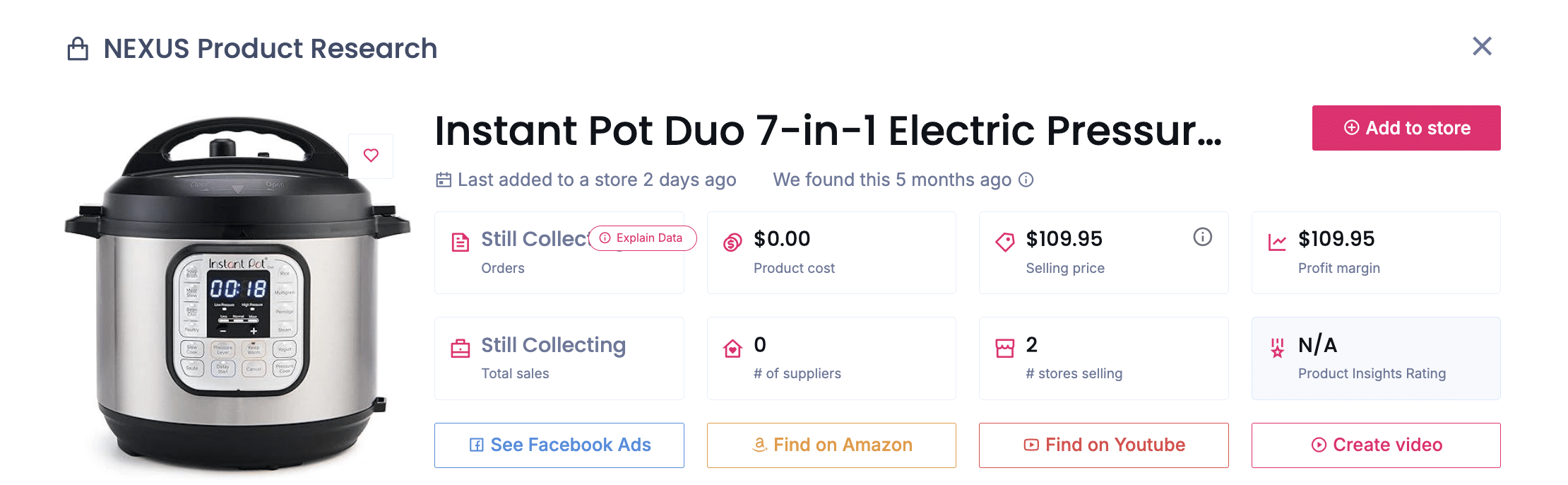Viewport: 1568px width, 485px height.
Task: Click the NEXUS Product Research bag icon
Action: click(x=79, y=48)
